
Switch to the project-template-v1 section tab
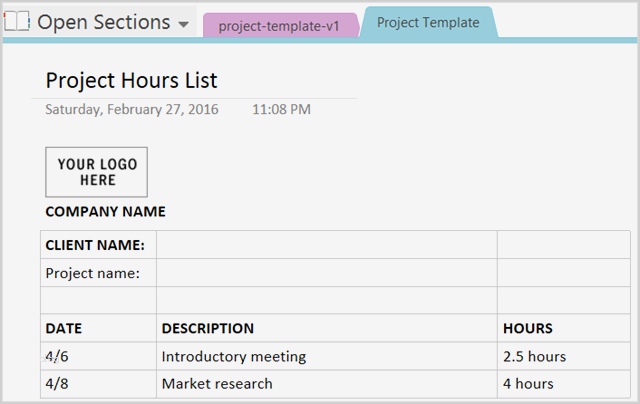278,26
